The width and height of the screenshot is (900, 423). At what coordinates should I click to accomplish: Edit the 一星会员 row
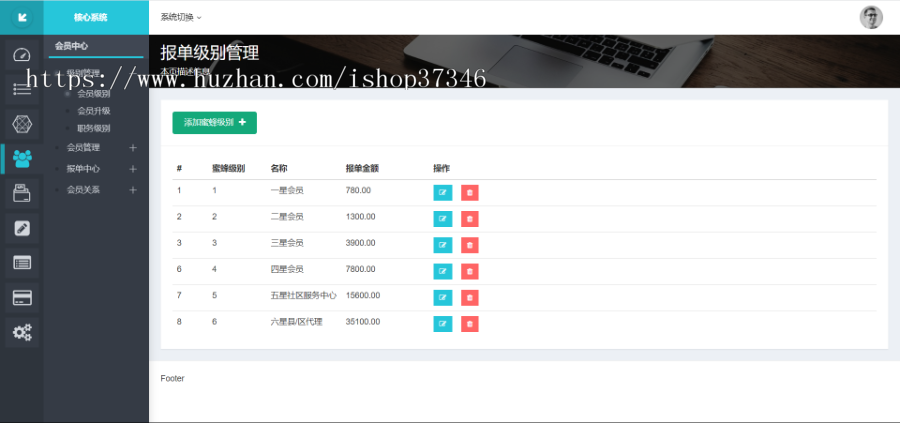click(x=443, y=193)
